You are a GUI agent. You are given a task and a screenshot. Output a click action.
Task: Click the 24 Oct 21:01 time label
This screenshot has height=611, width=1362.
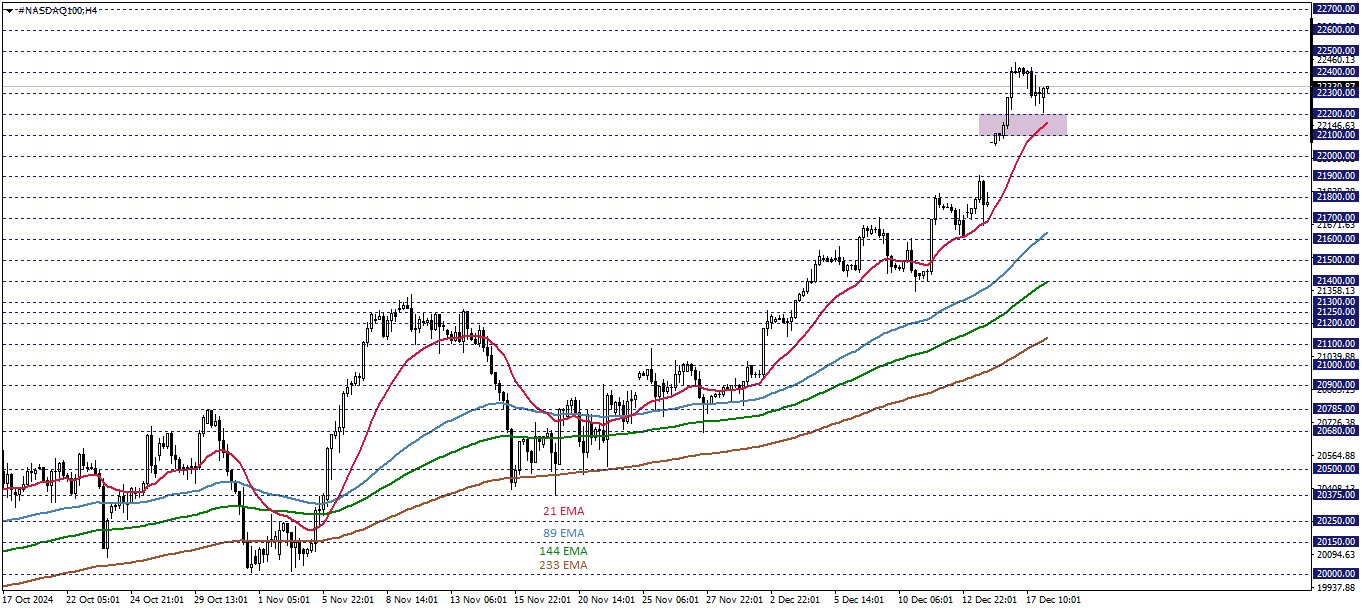pyautogui.click(x=156, y=600)
